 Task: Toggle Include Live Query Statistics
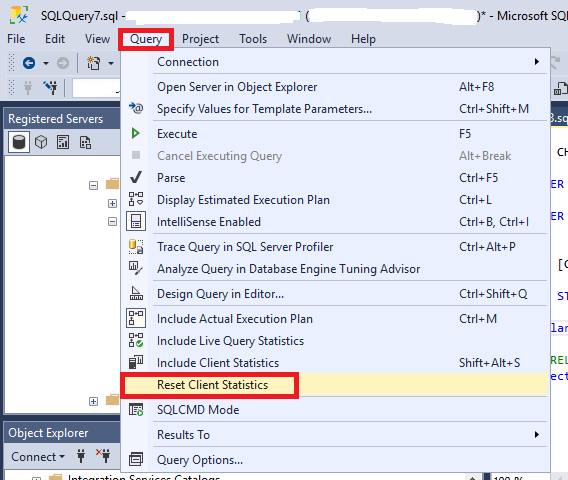point(335,341)
